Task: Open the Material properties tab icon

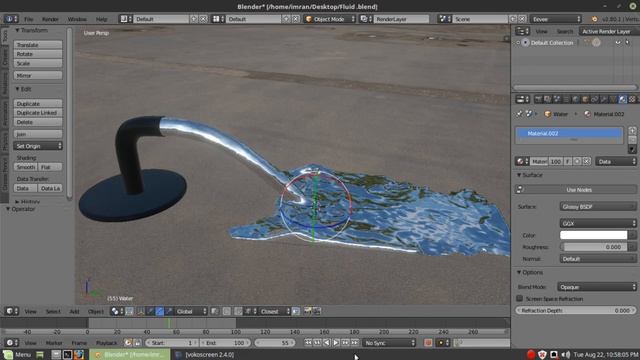Action: coord(622,99)
